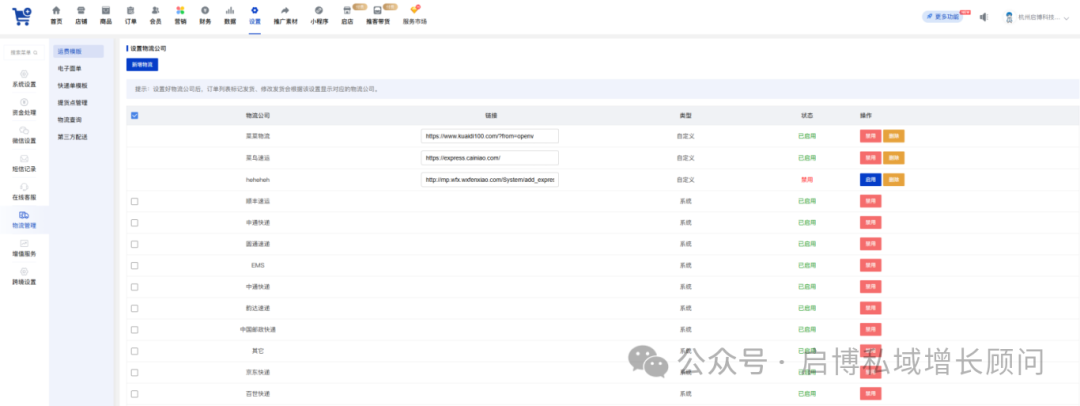This screenshot has height=406, width=1080.
Task: Tick the EMS row checkbox
Action: click(x=135, y=265)
